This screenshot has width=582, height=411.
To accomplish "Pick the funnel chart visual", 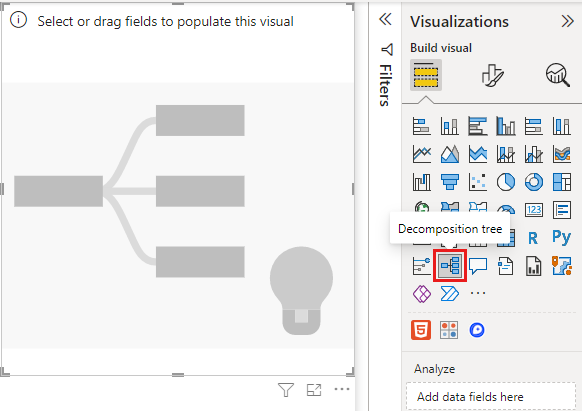I will click(450, 182).
